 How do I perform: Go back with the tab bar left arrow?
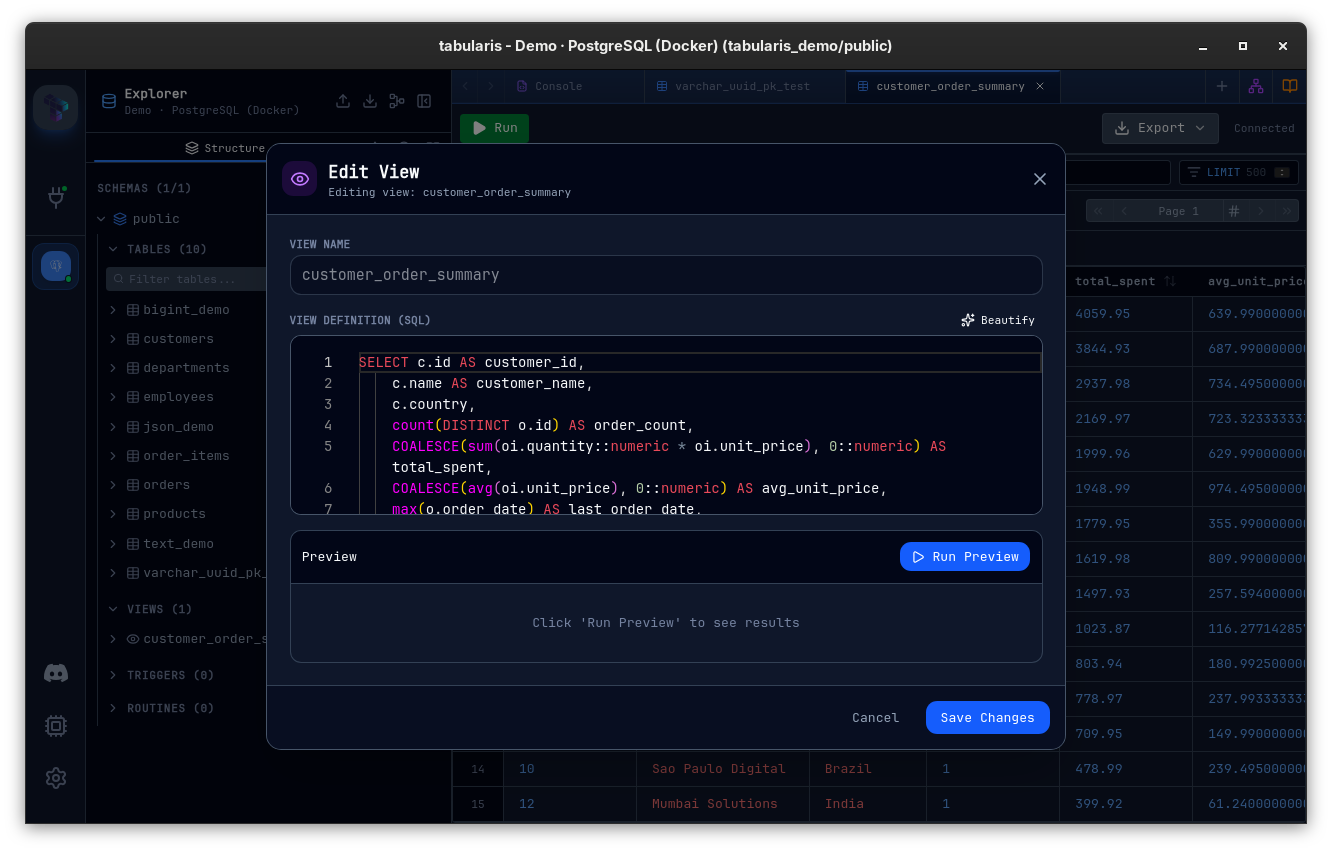click(x=465, y=86)
